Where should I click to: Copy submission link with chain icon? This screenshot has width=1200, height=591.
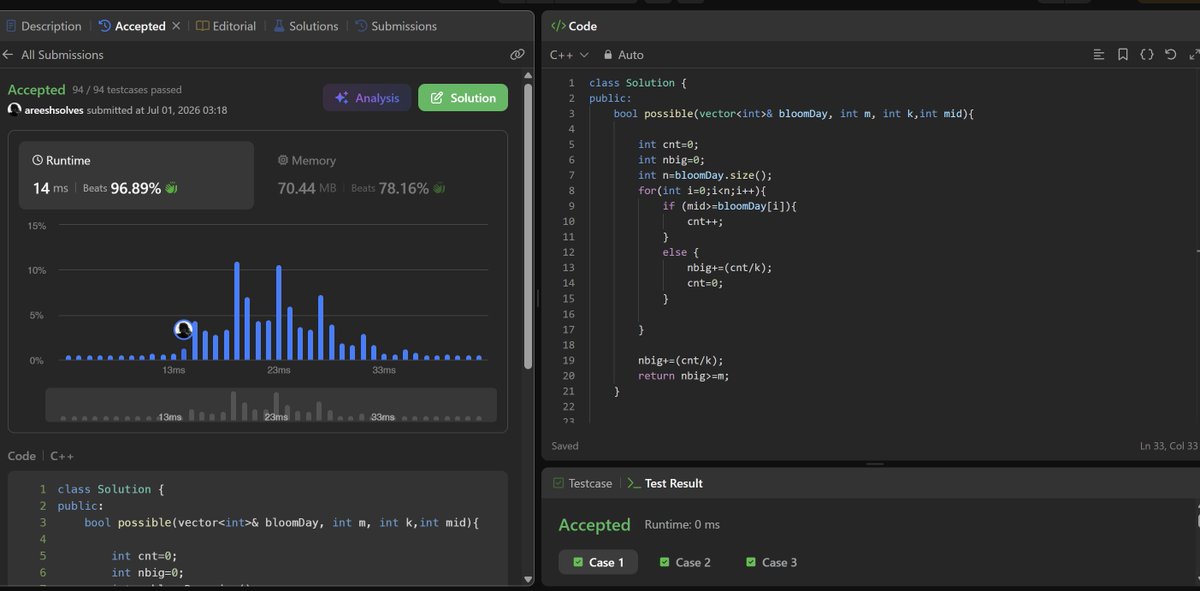(517, 55)
